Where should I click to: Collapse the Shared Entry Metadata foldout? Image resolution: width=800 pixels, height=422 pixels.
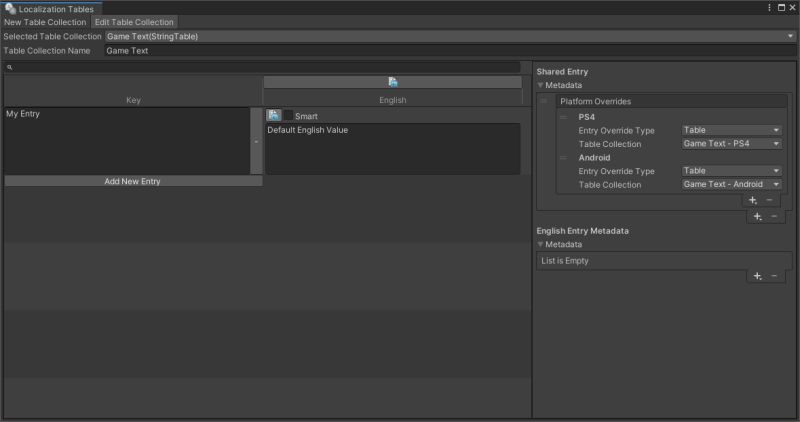[540, 85]
